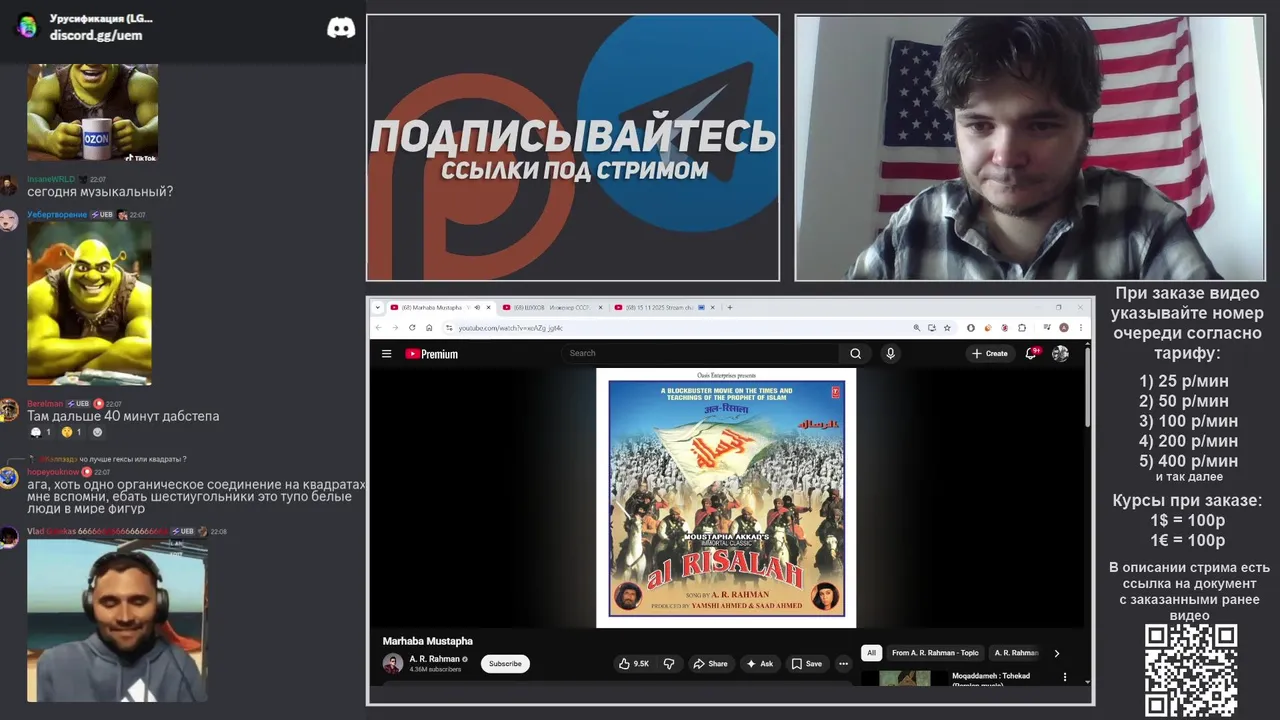Subscribe to A. R. Rahman channel
Screen dimensions: 1280x720
[x=505, y=663]
